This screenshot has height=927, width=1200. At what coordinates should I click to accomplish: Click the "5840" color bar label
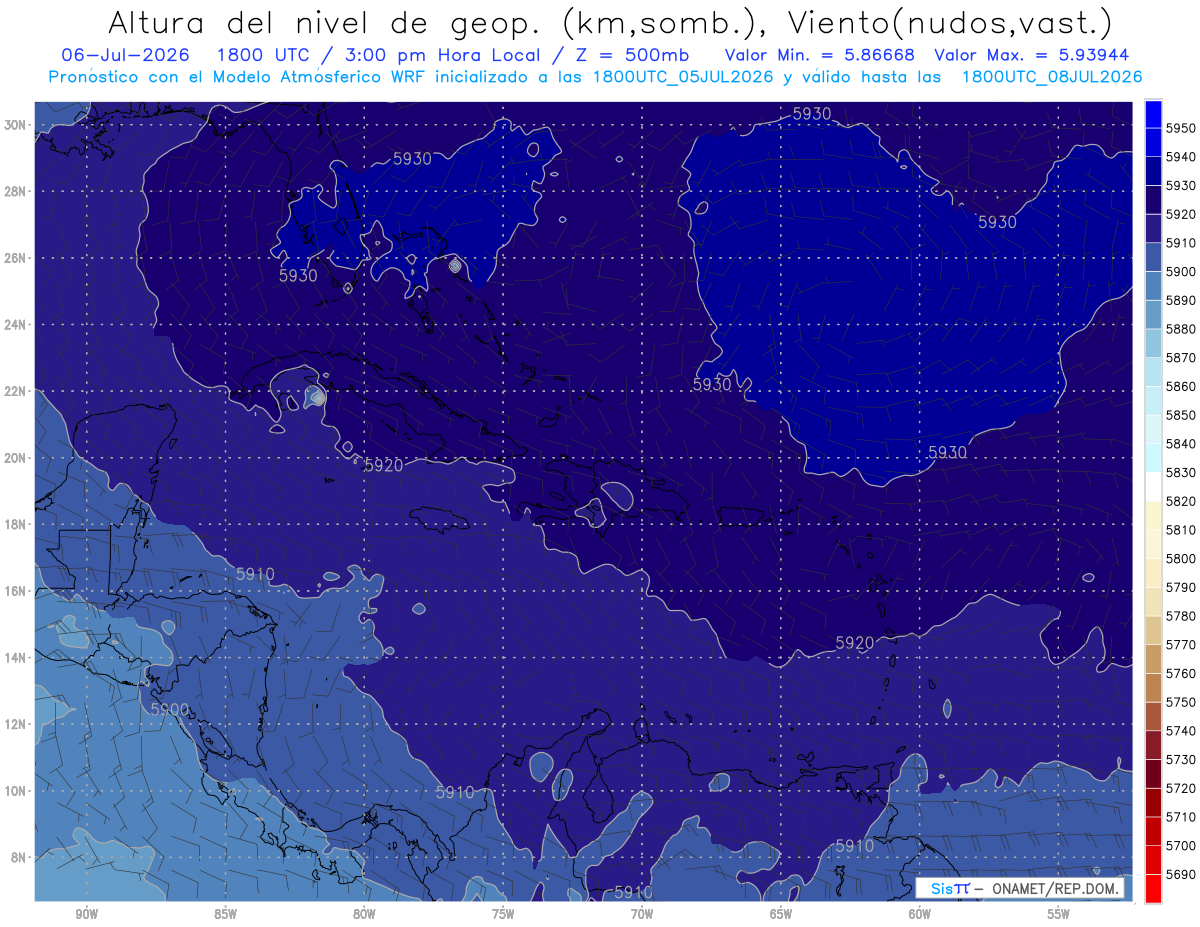click(1180, 444)
